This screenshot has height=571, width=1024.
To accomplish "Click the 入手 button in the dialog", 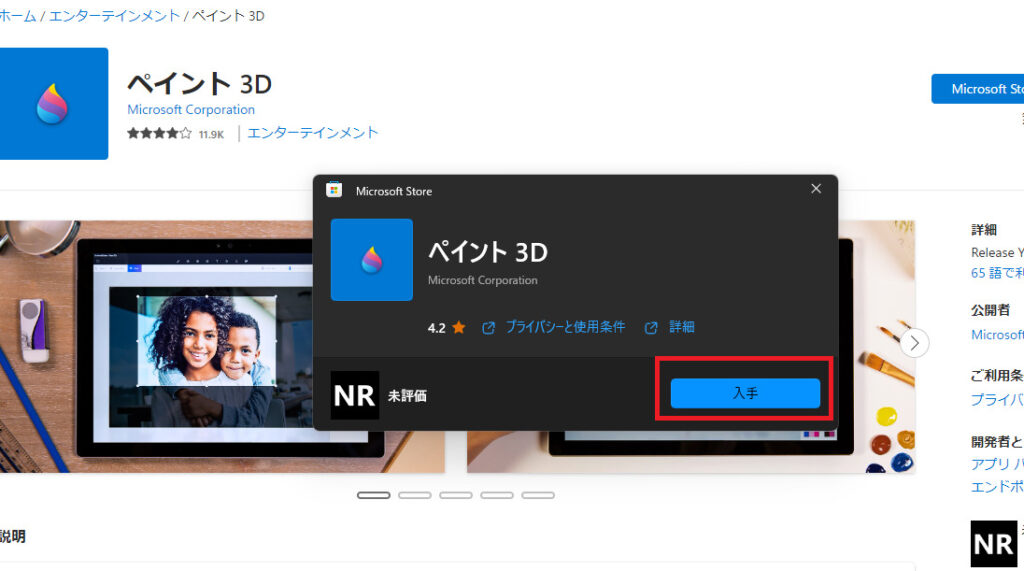I will 745,393.
